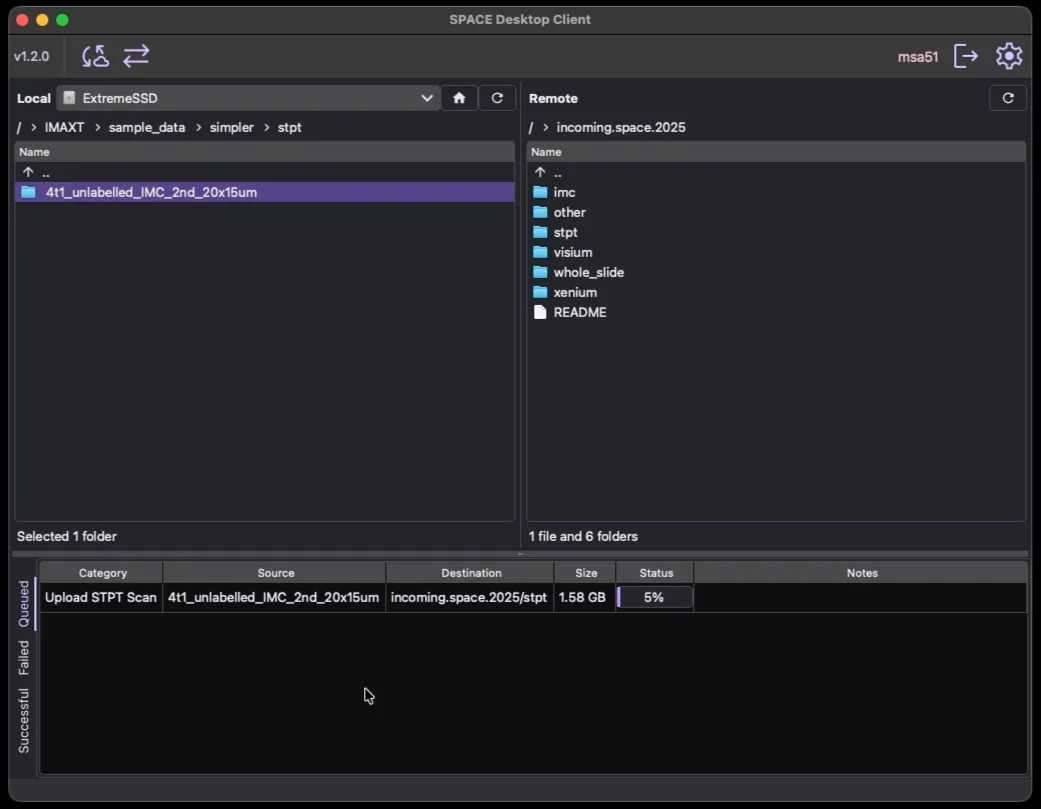This screenshot has width=1041, height=809.
Task: Navigate to simpler in the local breadcrumb
Action: 232,127
